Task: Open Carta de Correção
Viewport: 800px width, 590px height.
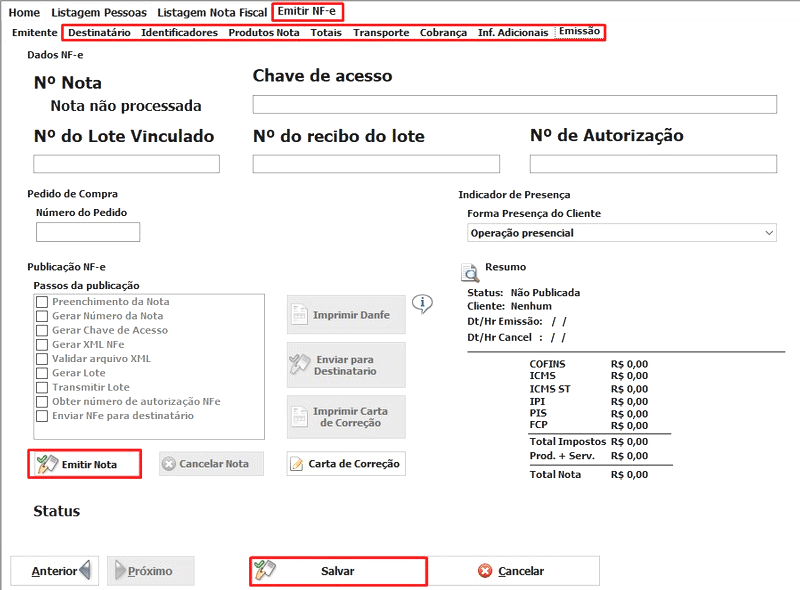Action: 346,463
